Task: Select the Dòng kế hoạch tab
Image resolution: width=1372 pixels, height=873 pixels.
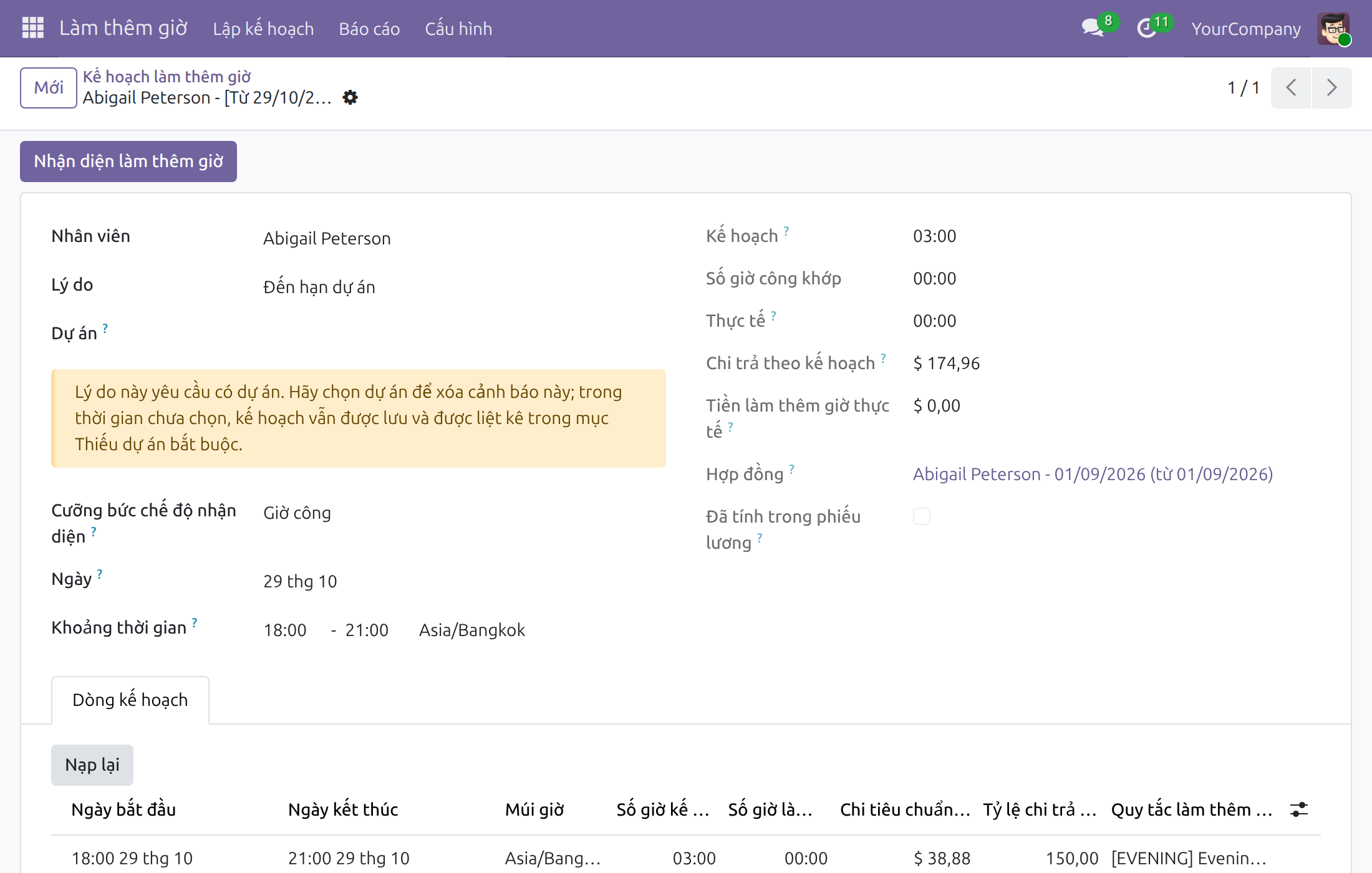Action: point(130,700)
